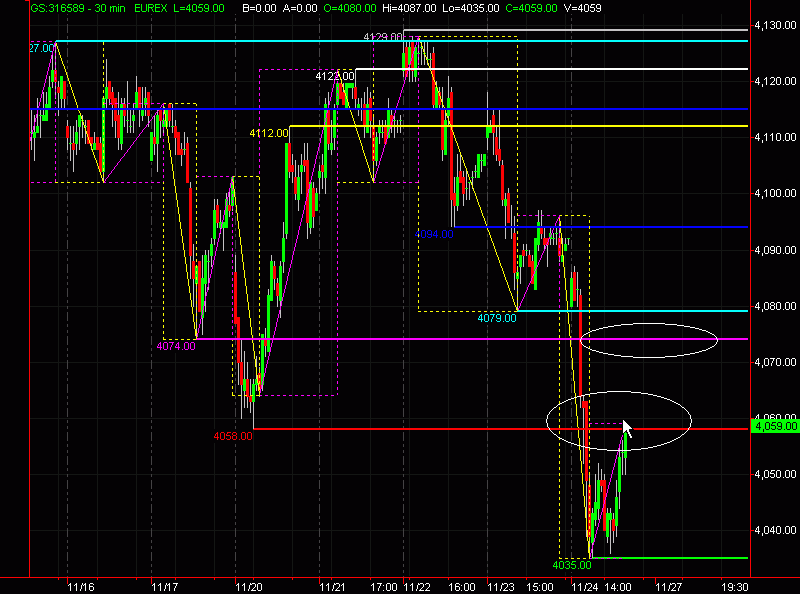Click the 4094.00 blue level label
Screen dimensions: 800x594
tap(434, 234)
